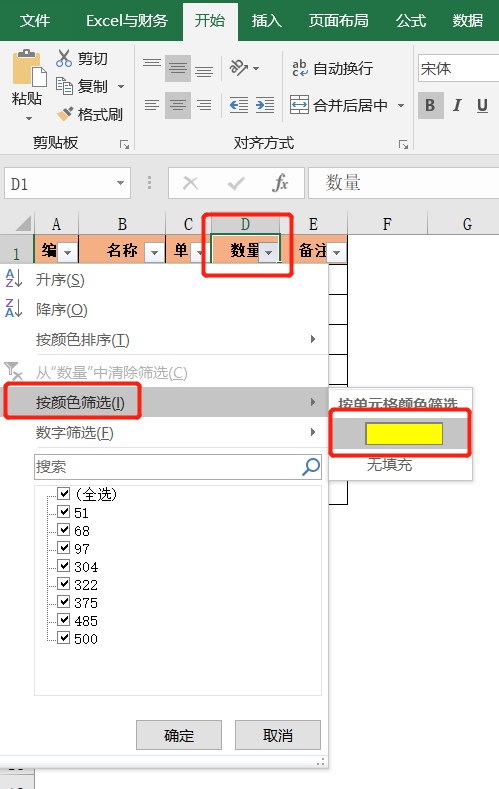Image resolution: width=499 pixels, height=789 pixels.
Task: Center text horizontally
Action: [178, 105]
